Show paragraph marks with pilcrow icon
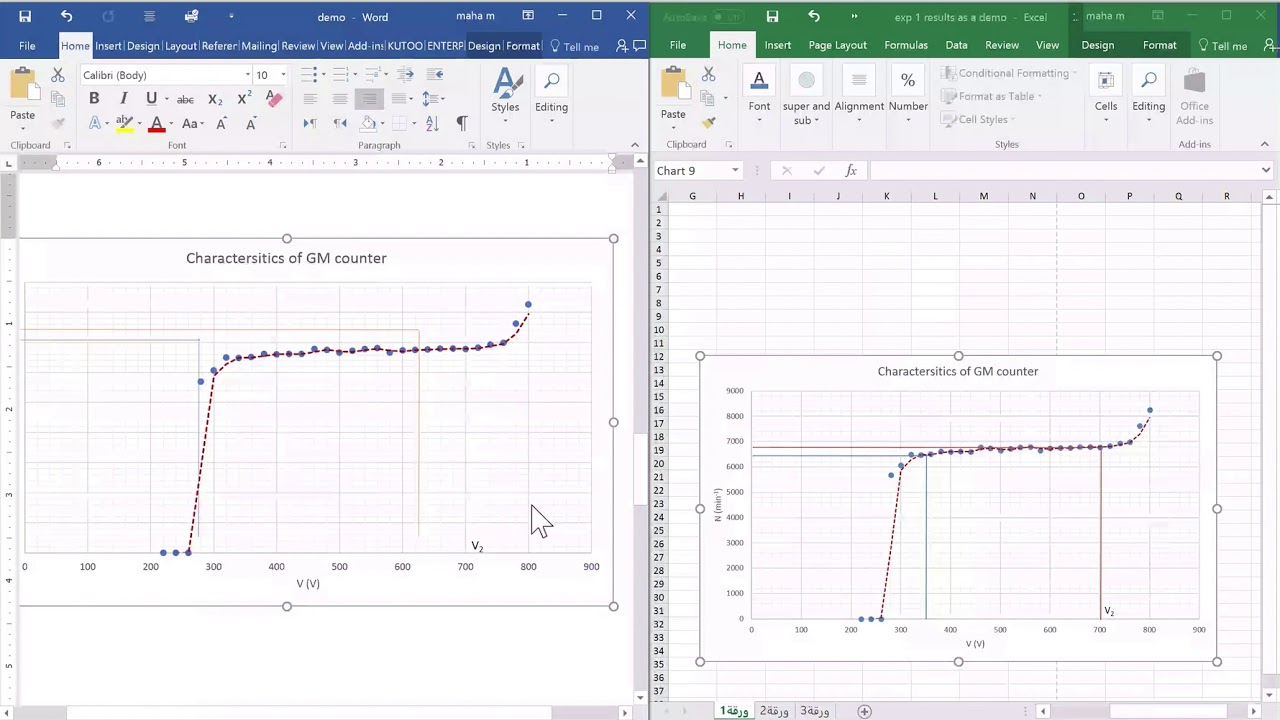 [x=461, y=123]
